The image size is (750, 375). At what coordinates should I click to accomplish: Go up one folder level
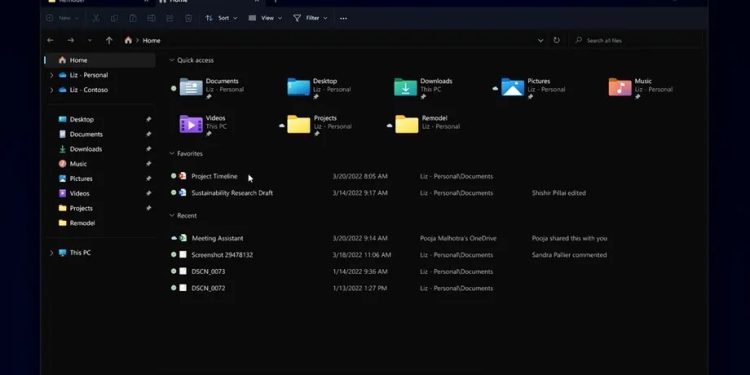109,41
